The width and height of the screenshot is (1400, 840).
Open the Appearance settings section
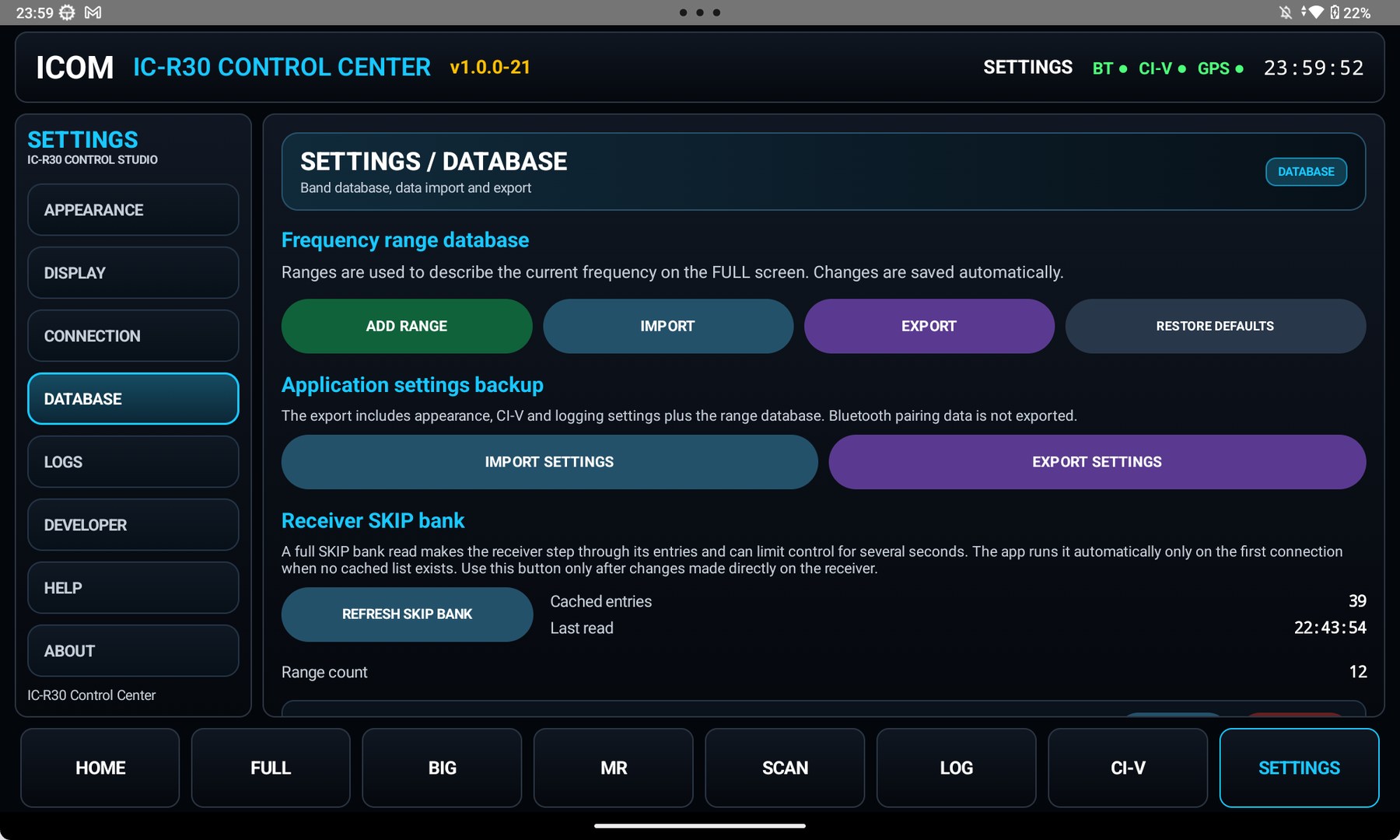133,210
